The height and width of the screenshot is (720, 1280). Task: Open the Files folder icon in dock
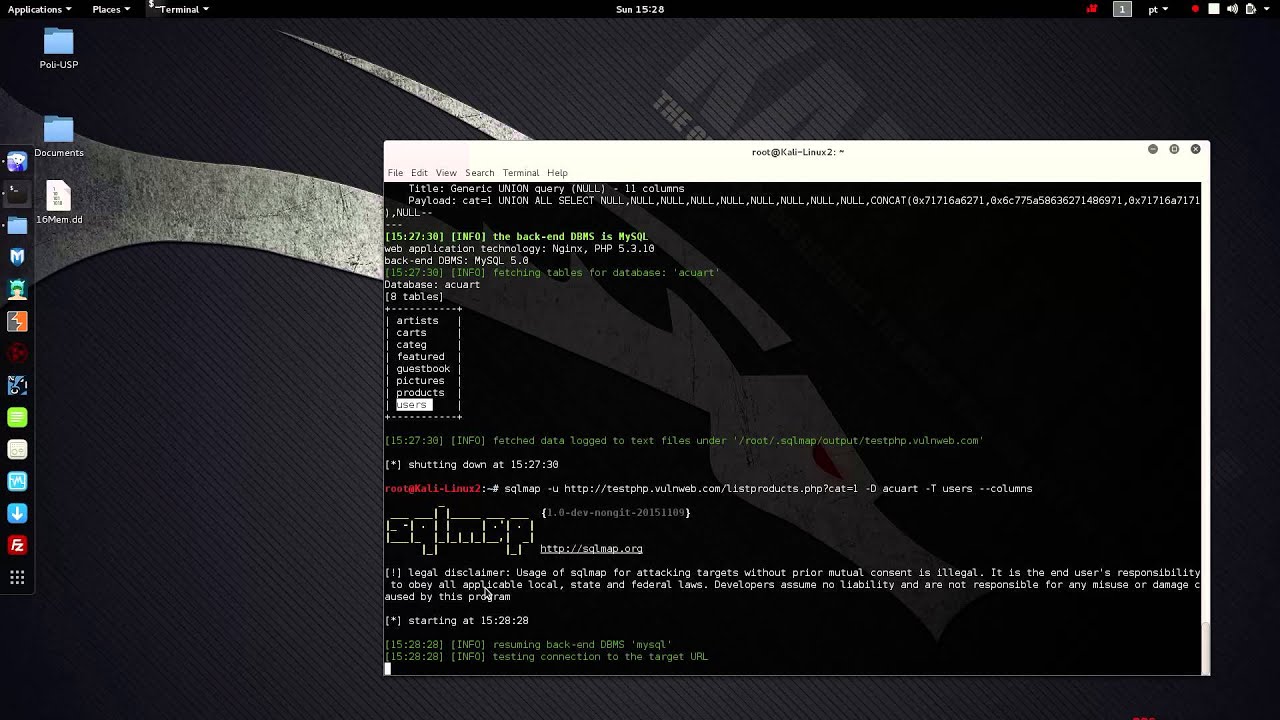17,225
